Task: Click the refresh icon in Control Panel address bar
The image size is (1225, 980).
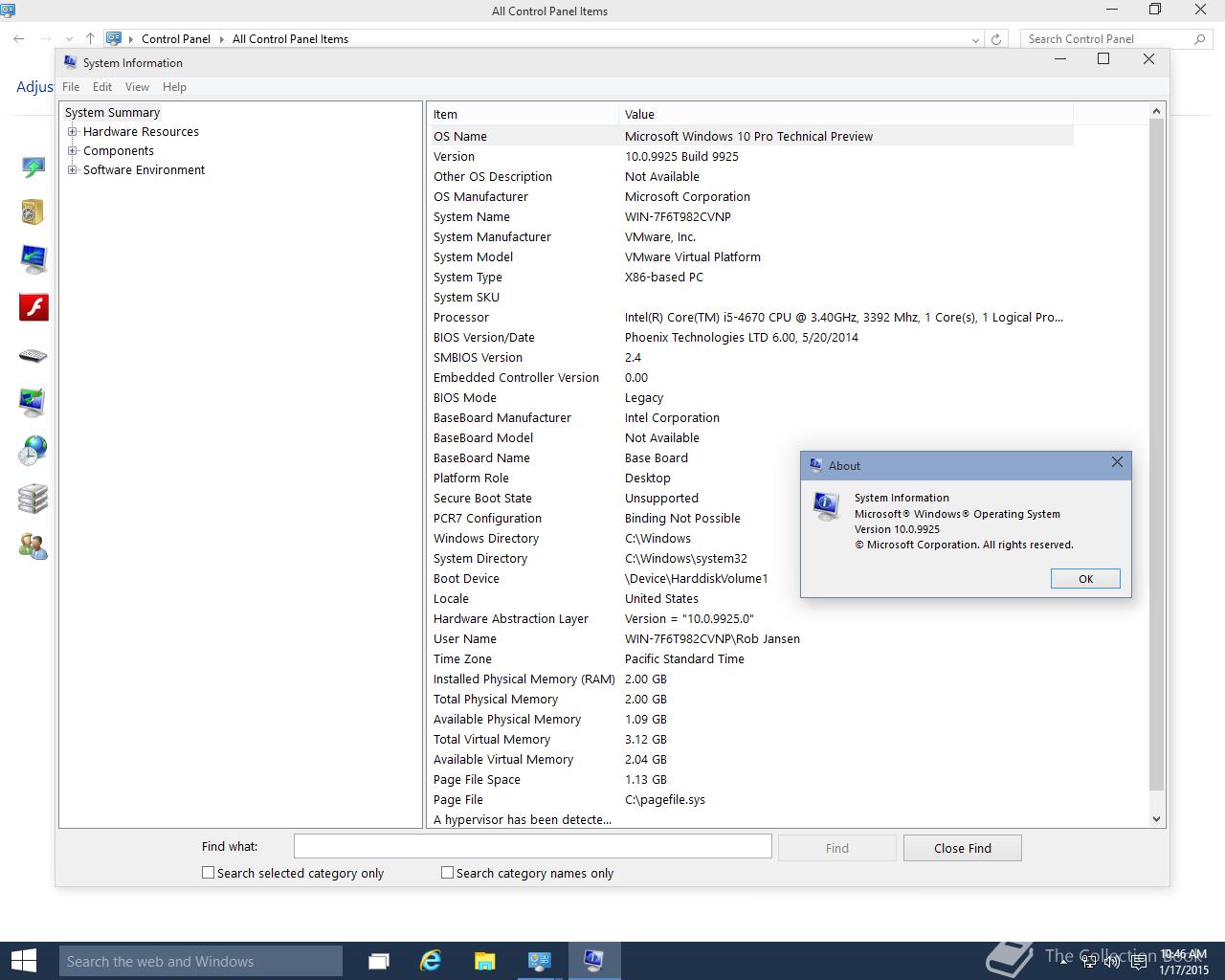Action: pyautogui.click(x=996, y=39)
